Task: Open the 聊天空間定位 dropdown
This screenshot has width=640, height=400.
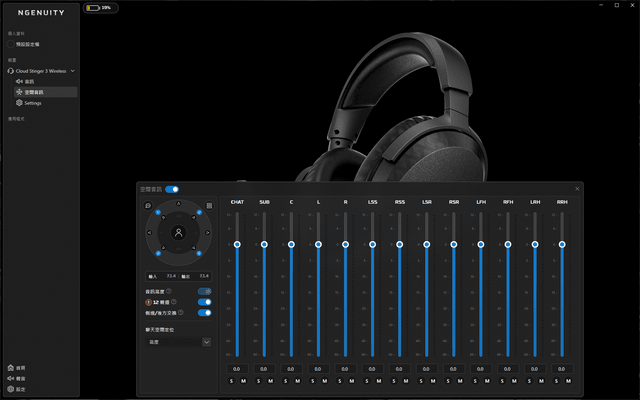Action: (x=178, y=342)
